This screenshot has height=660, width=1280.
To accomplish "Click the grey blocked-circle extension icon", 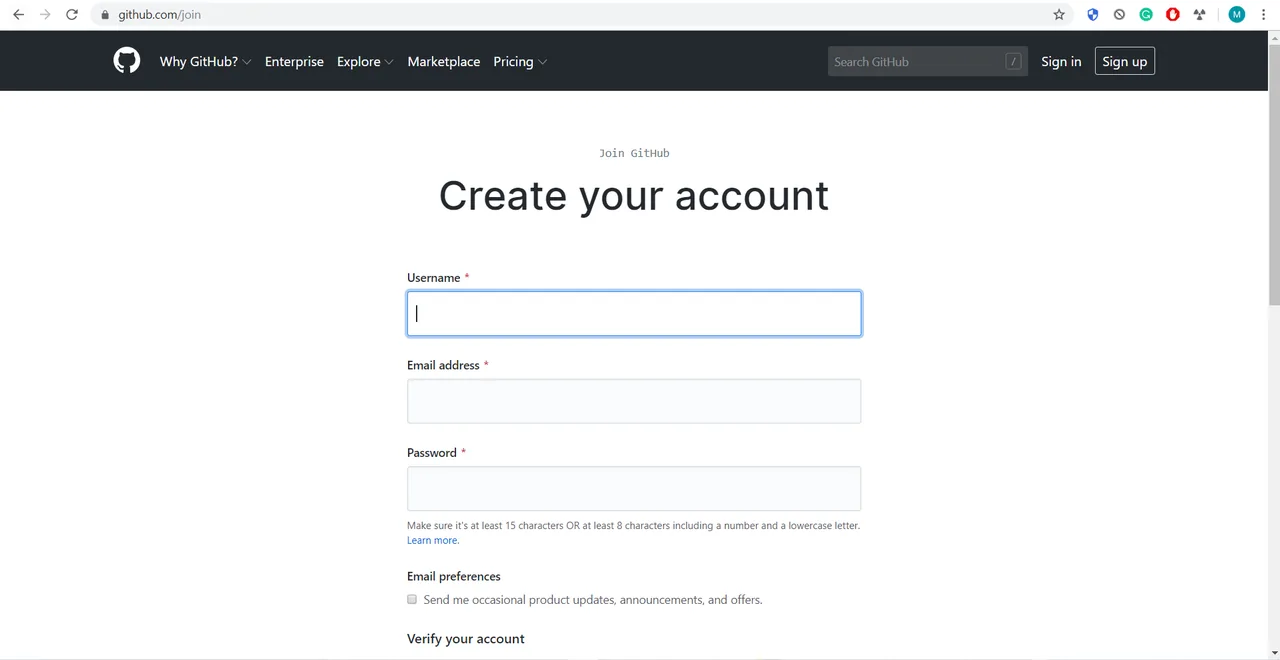I will 1119,15.
